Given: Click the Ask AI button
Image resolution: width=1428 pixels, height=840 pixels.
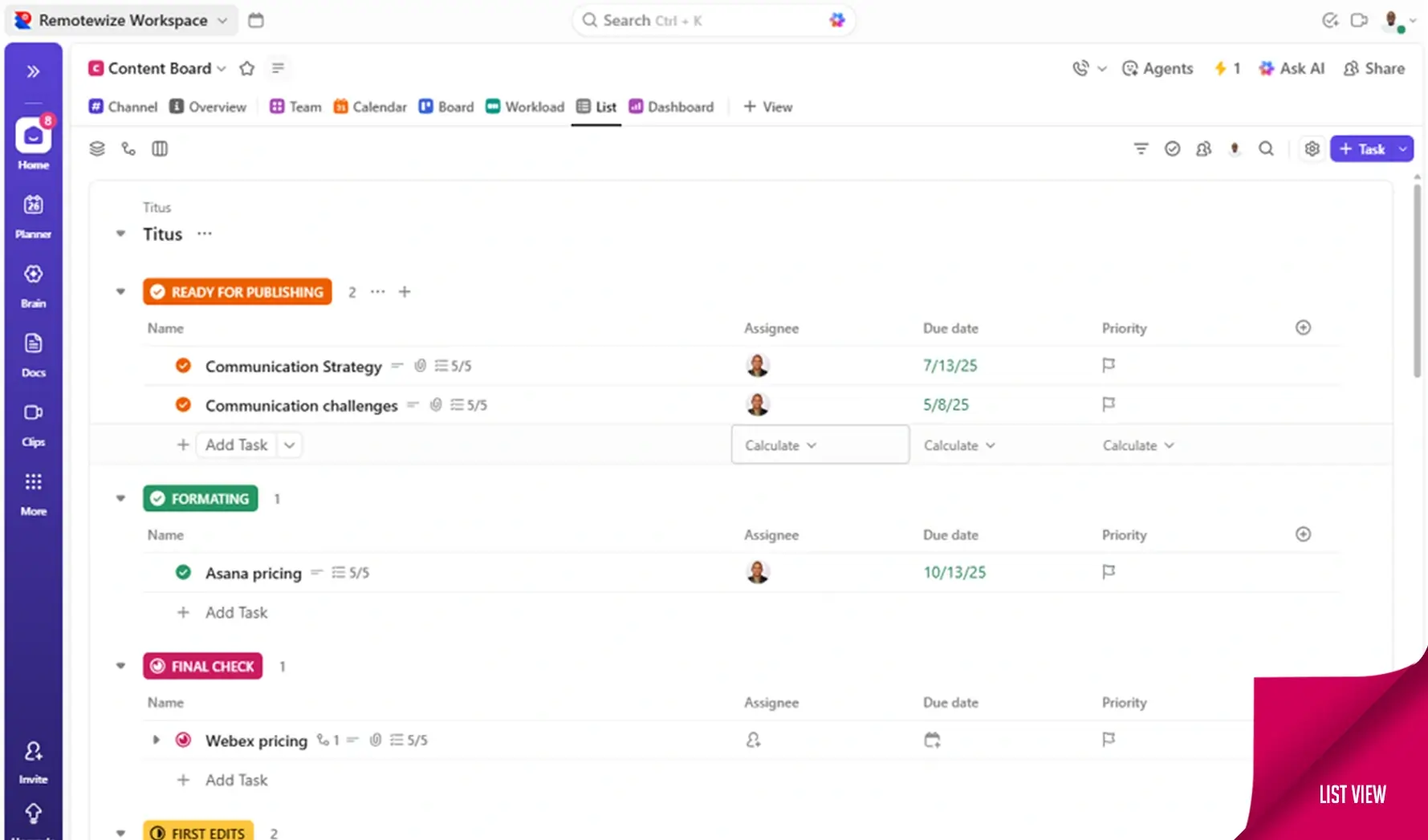Looking at the screenshot, I should click(x=1292, y=69).
